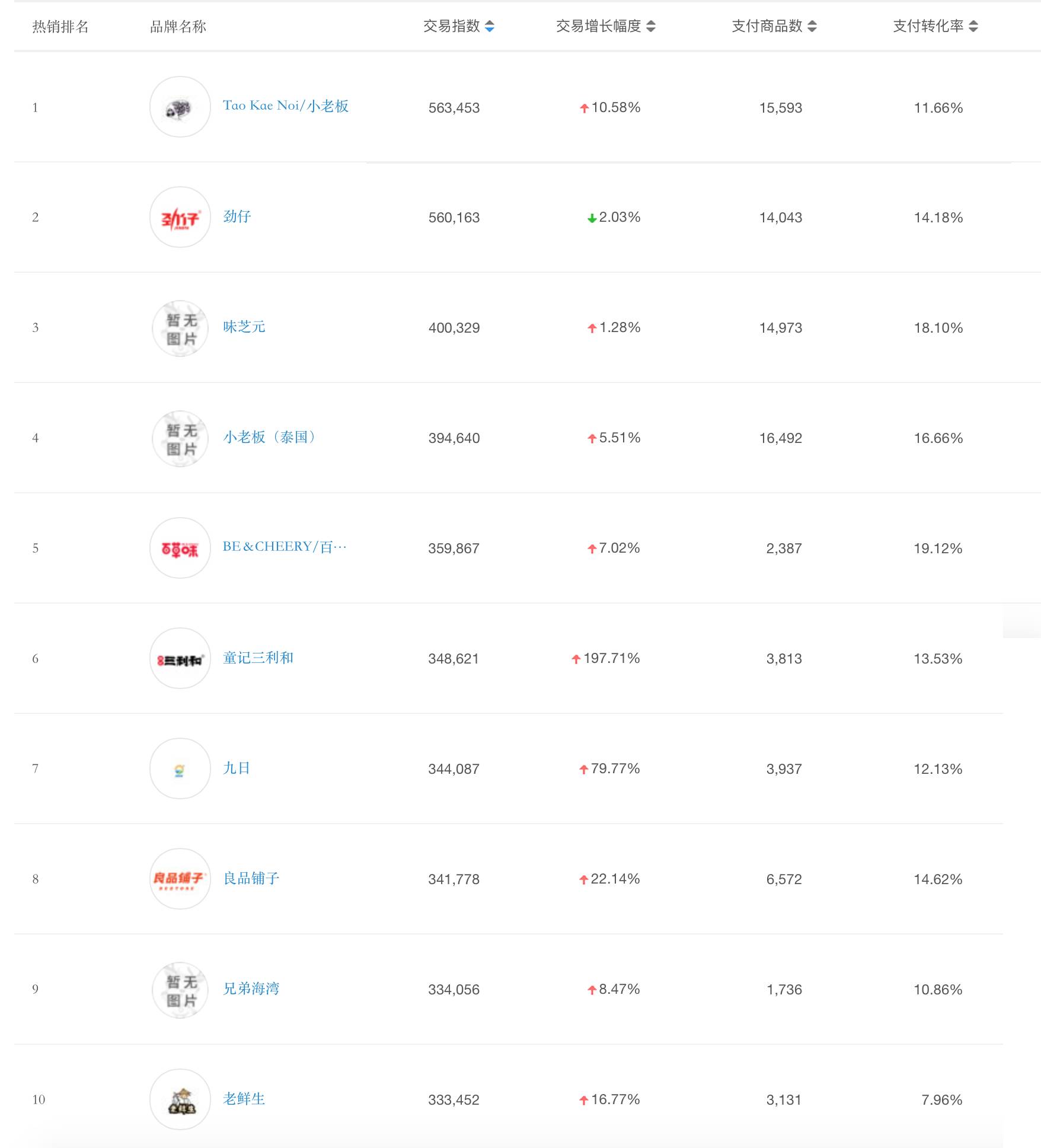Open the 味芝元 brand link
This screenshot has height=1148, width=1041.
244,327
